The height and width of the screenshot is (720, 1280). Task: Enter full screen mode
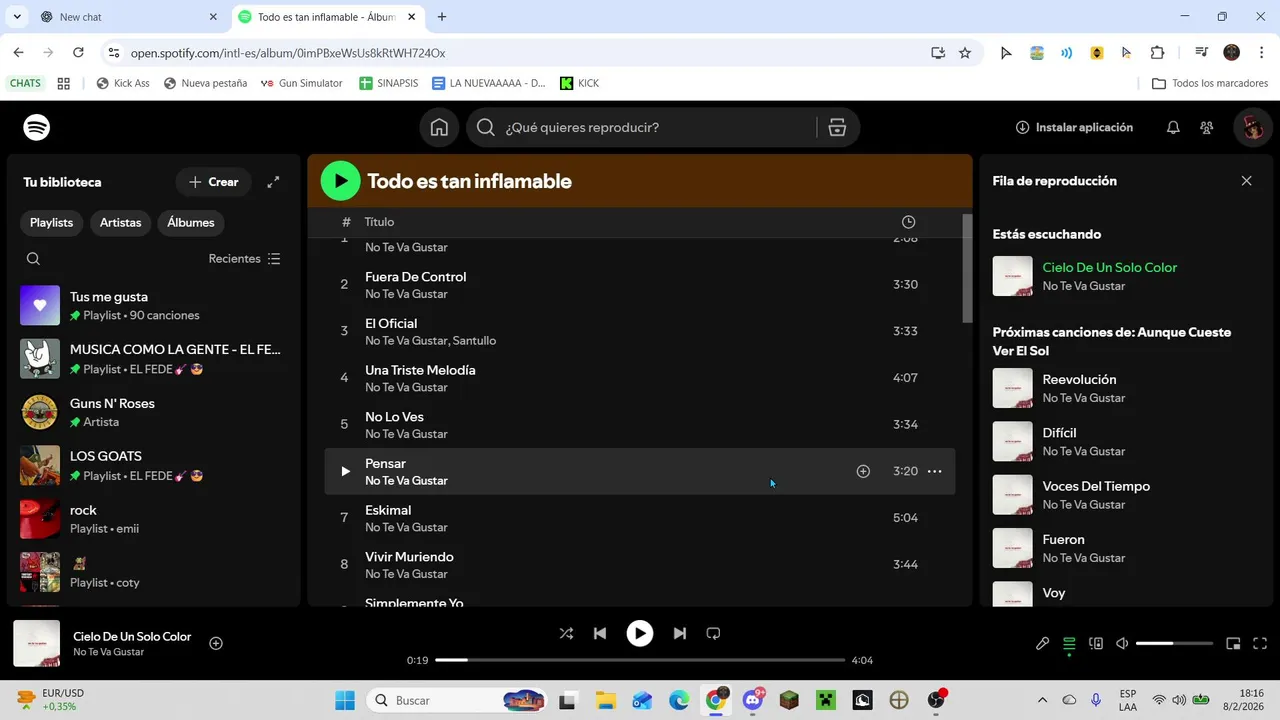(x=1260, y=643)
